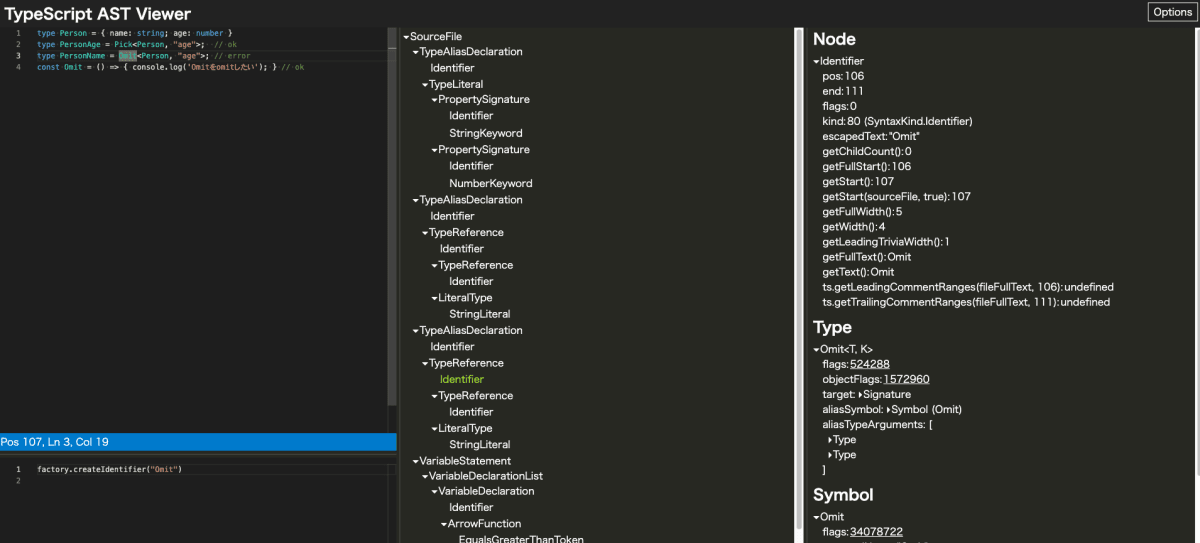Collapse the Omit<T, K> type arrow

click(x=816, y=349)
